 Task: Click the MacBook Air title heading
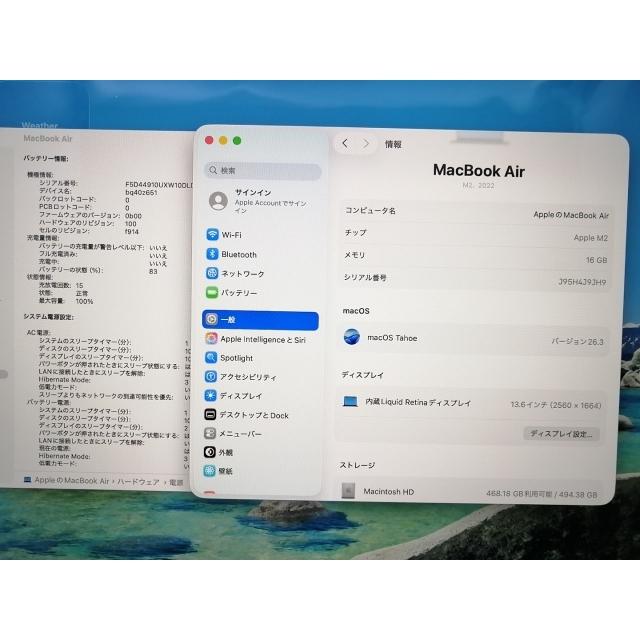pyautogui.click(x=478, y=171)
